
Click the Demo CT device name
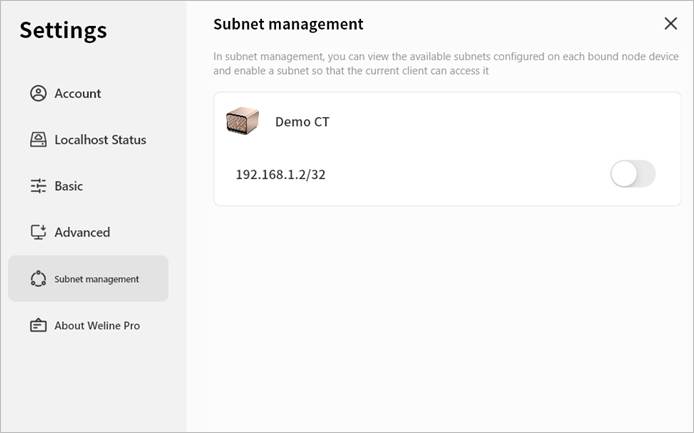click(302, 122)
